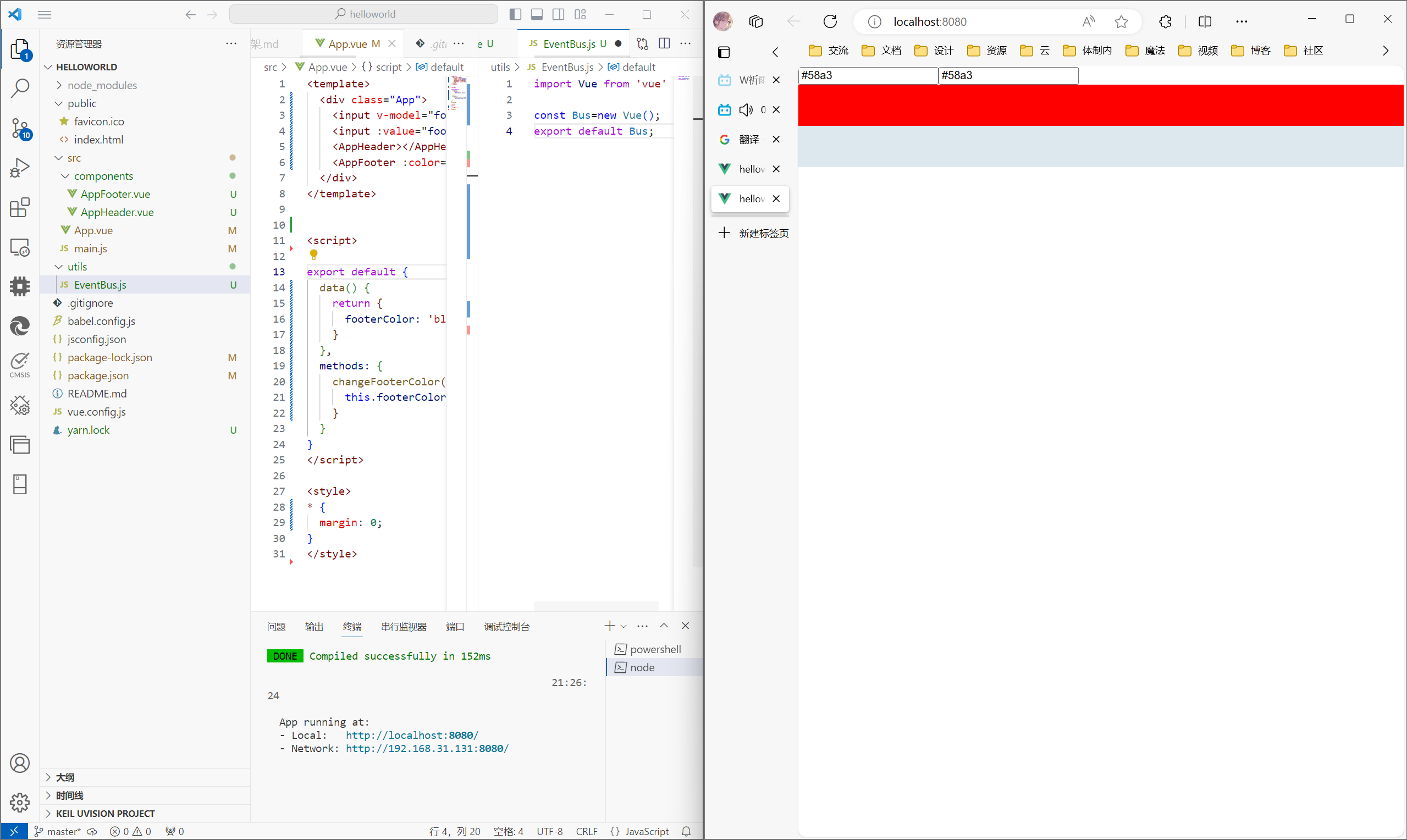Open the CMSIS view
The height and width of the screenshot is (840, 1407).
click(20, 365)
